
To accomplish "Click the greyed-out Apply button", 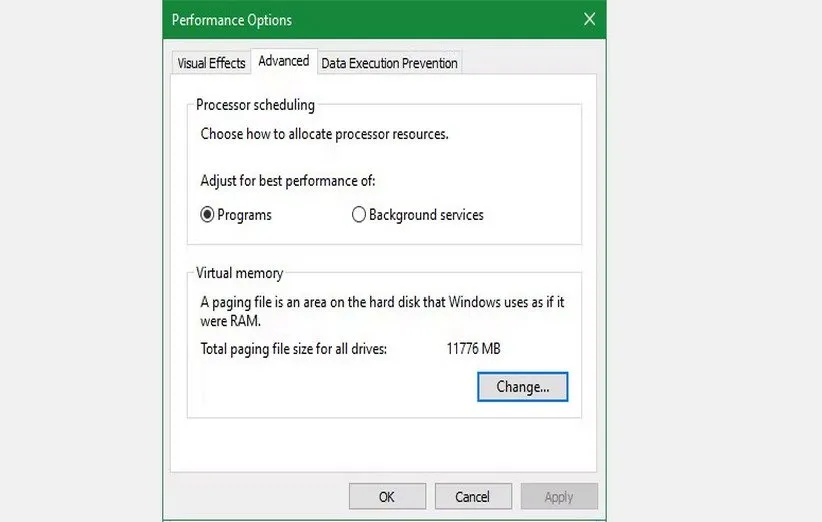I will click(559, 497).
